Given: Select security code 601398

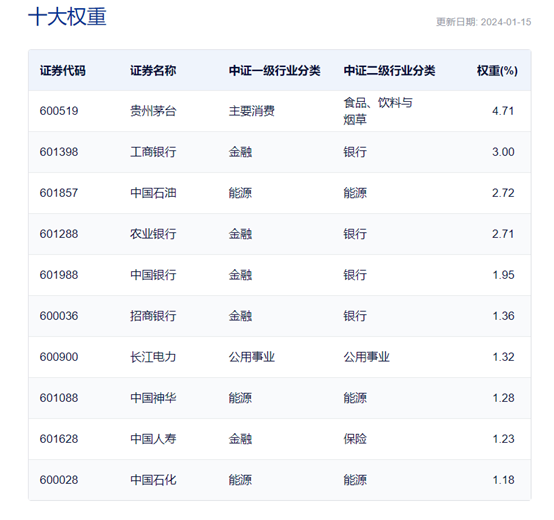Looking at the screenshot, I should [59, 152].
